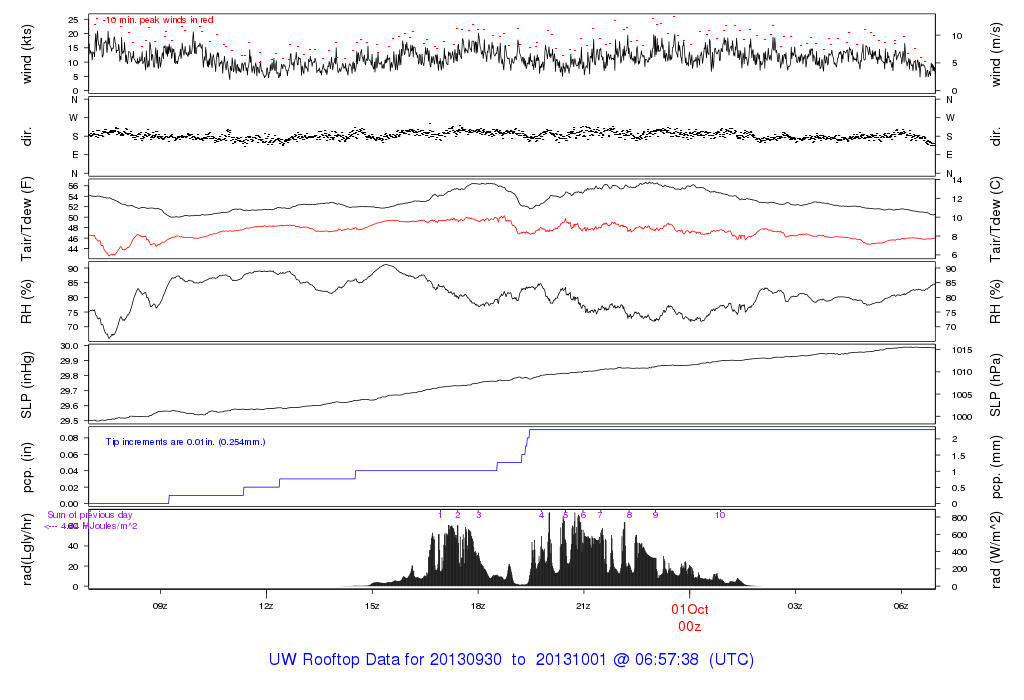The width and height of the screenshot is (1024, 700).
Task: Click the '03z' time axis label
Action: pyautogui.click(x=795, y=606)
